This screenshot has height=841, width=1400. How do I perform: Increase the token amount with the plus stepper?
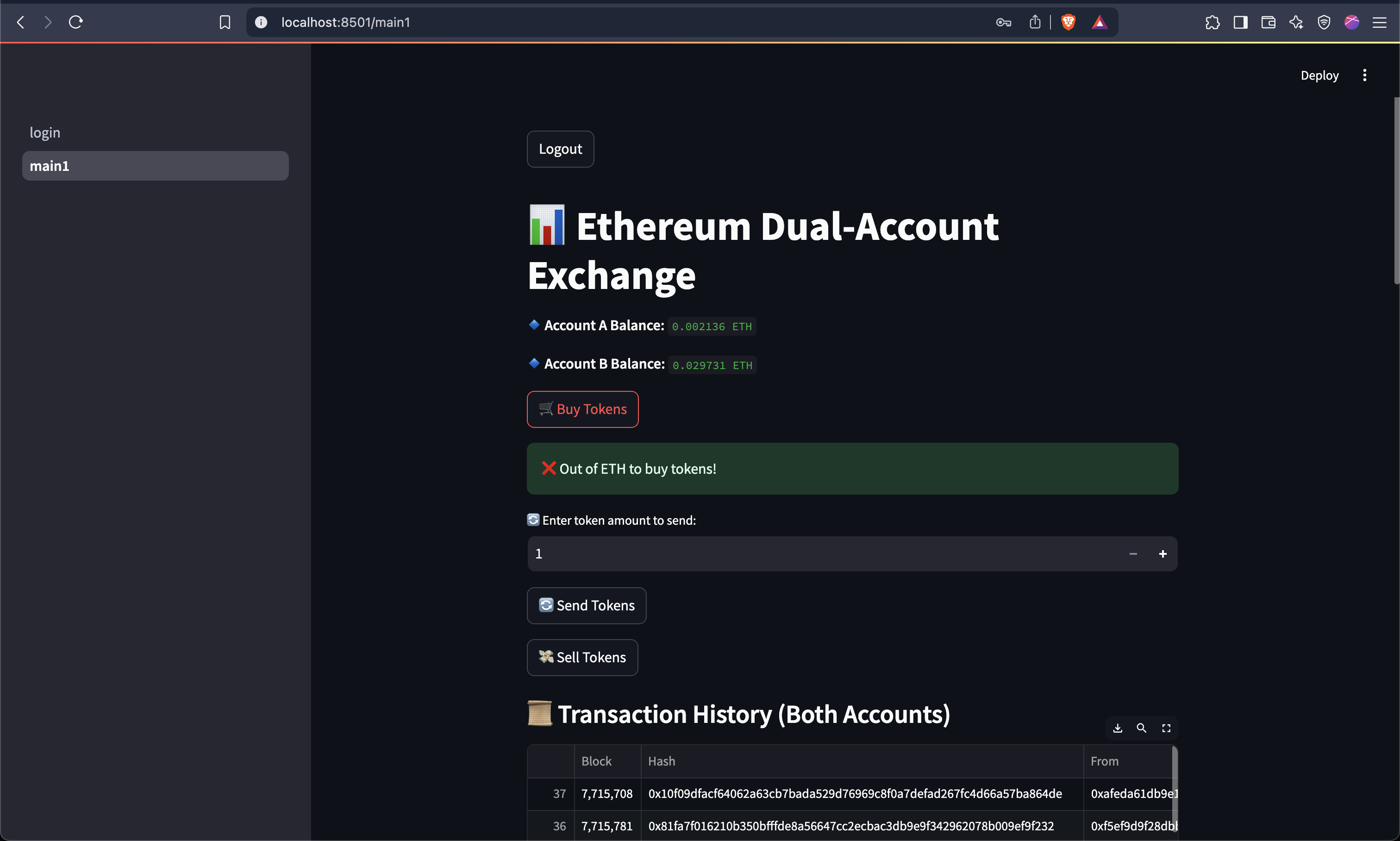(x=1162, y=554)
